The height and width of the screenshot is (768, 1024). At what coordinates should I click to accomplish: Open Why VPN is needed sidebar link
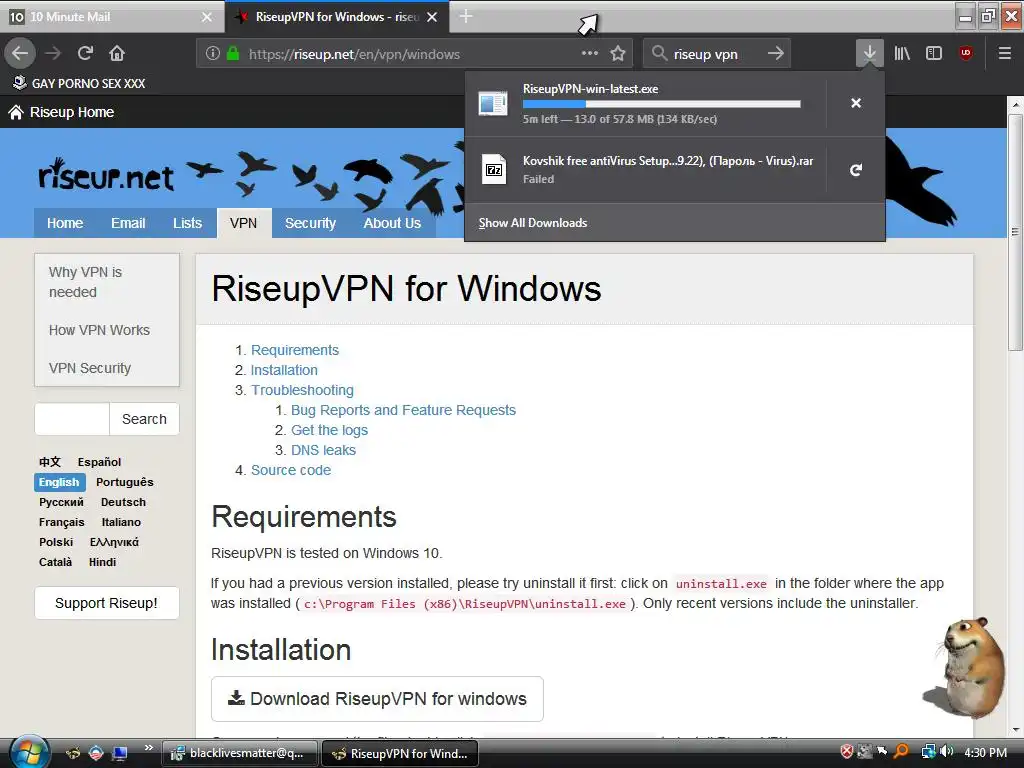(x=86, y=282)
